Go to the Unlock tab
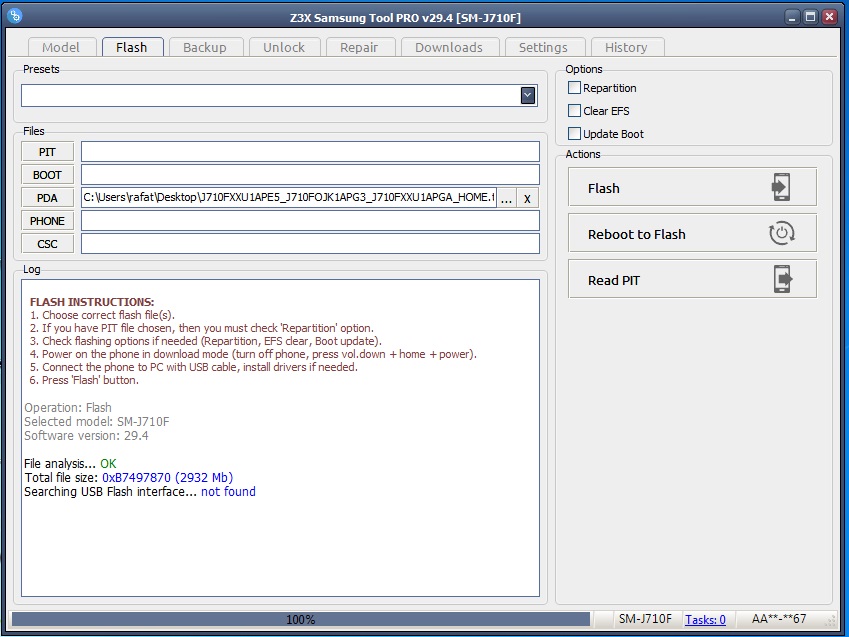 coord(284,47)
